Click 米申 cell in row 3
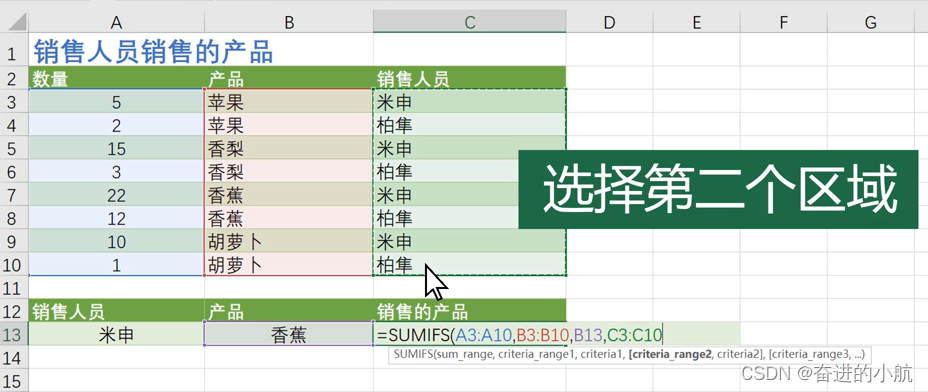 [x=469, y=102]
